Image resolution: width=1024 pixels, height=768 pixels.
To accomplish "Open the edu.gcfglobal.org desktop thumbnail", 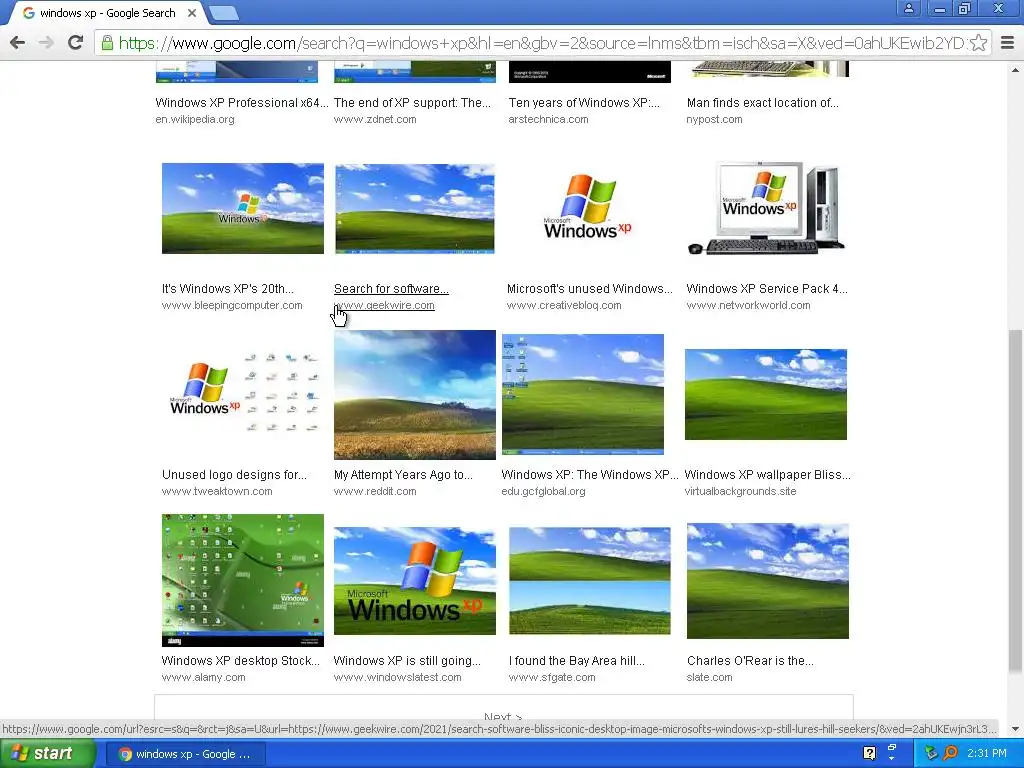I will click(x=583, y=394).
